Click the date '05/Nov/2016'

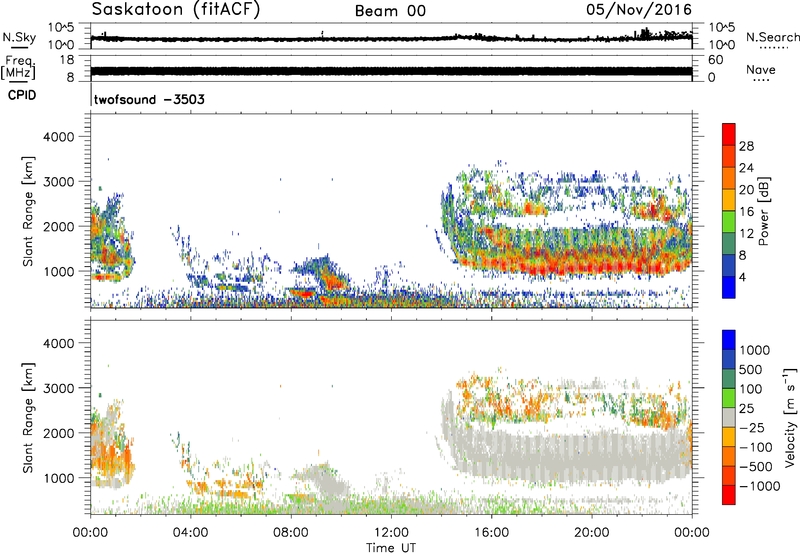click(x=639, y=10)
